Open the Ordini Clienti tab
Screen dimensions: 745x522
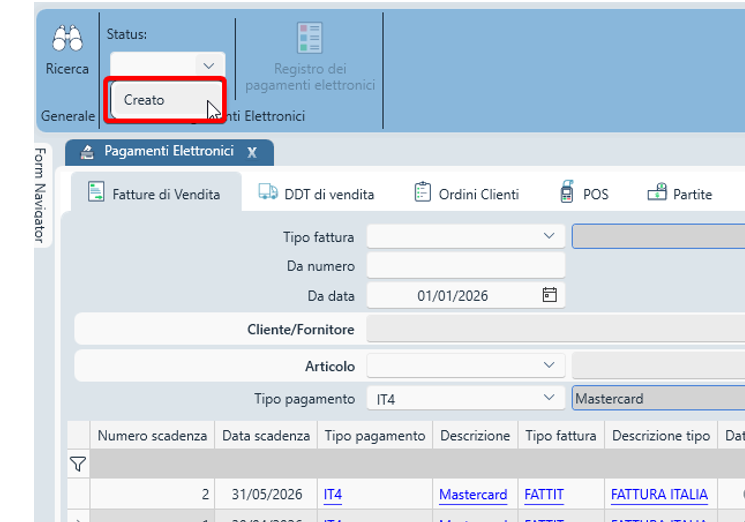tap(467, 194)
